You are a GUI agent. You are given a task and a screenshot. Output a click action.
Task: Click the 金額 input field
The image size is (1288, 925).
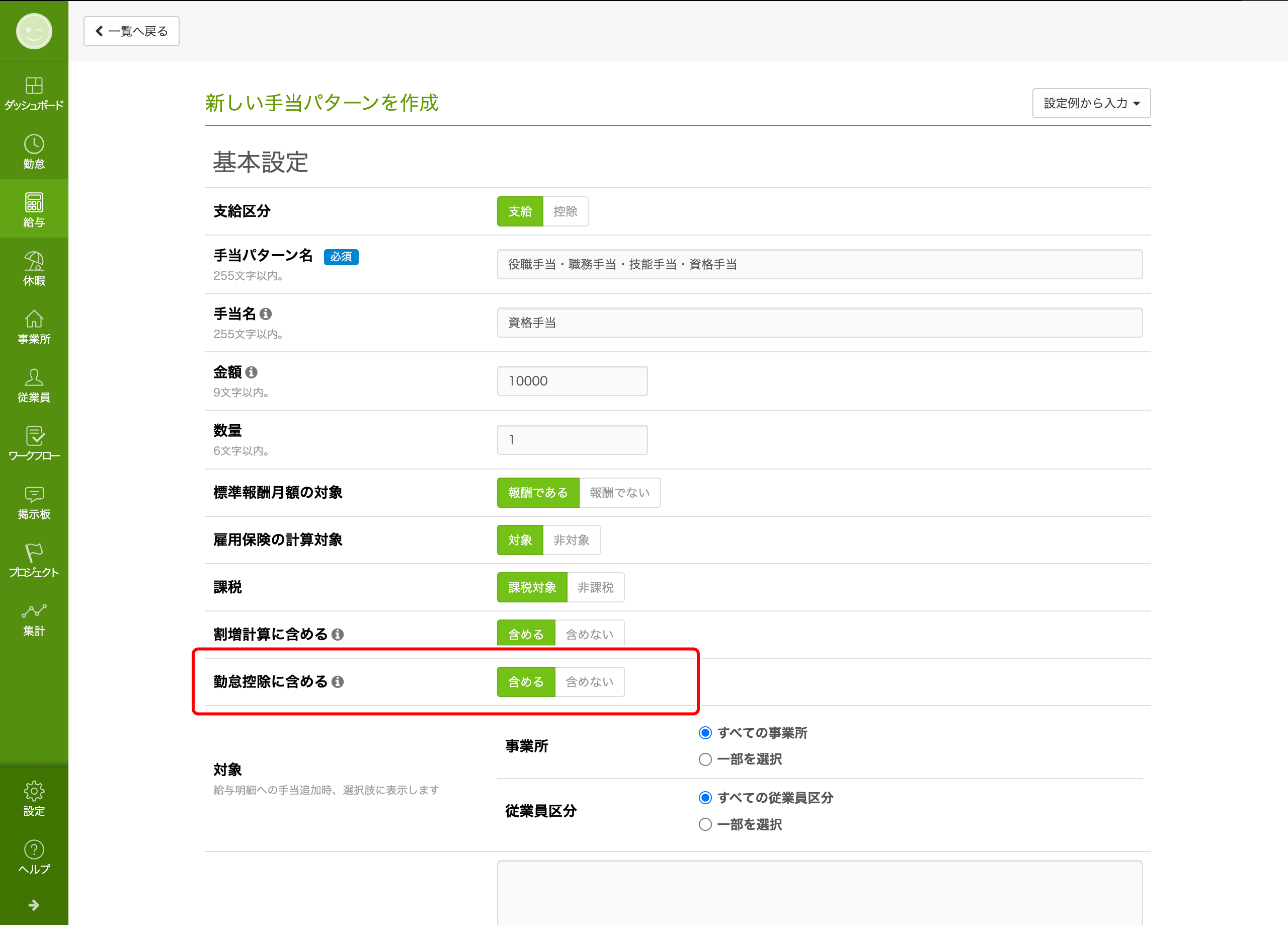tap(572, 380)
